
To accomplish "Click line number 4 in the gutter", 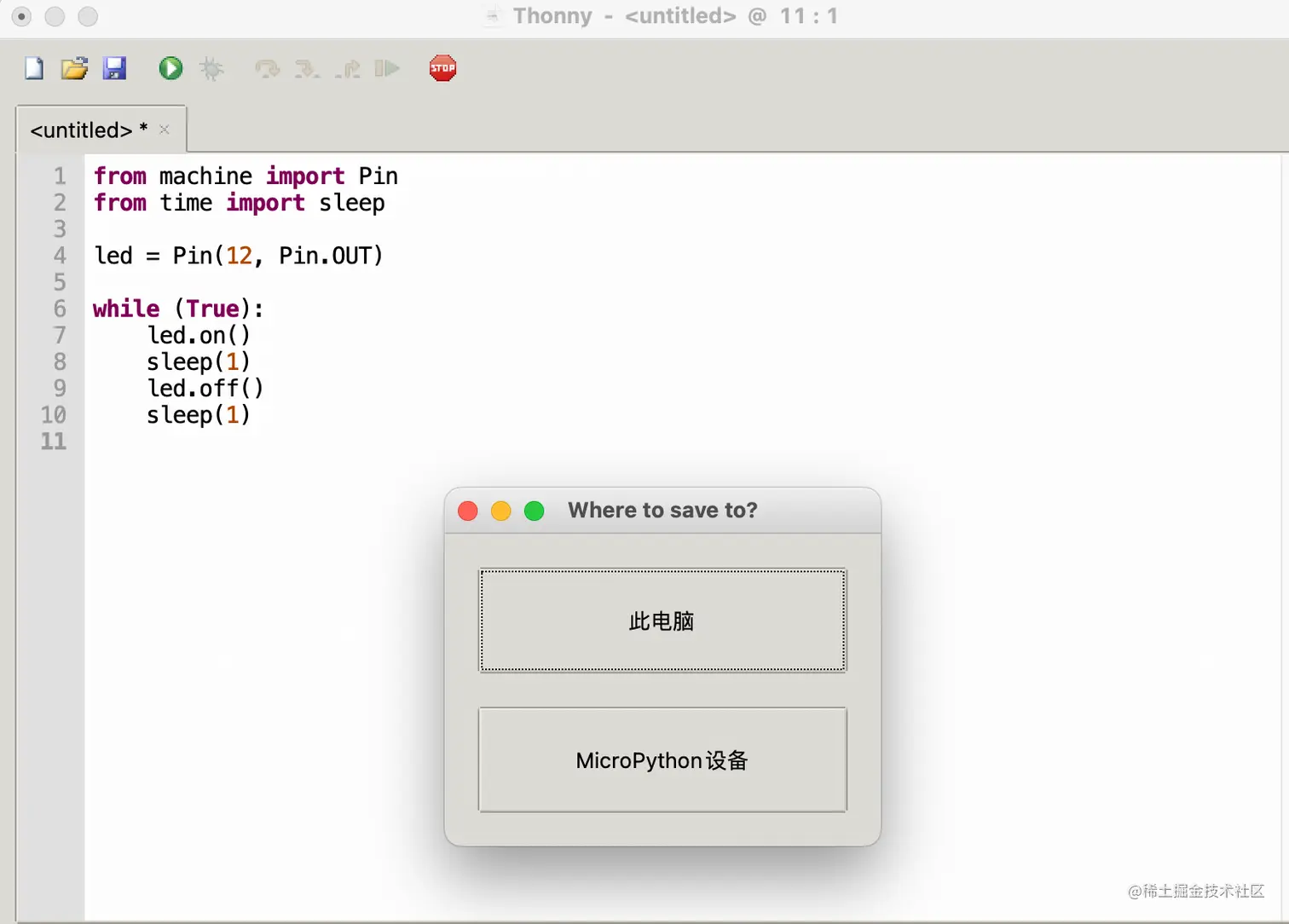I will click(60, 255).
